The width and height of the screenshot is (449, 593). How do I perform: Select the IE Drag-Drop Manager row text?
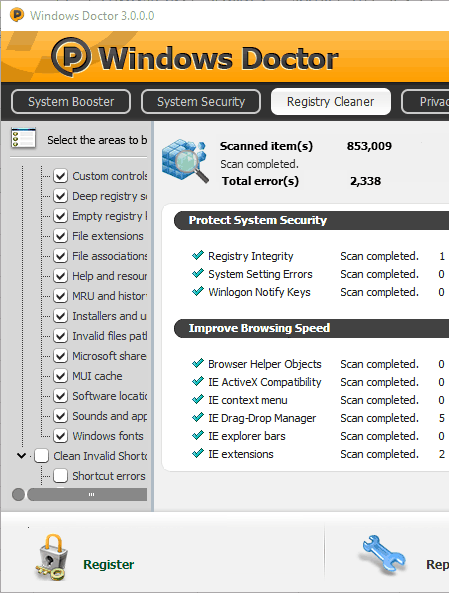[x=262, y=418]
